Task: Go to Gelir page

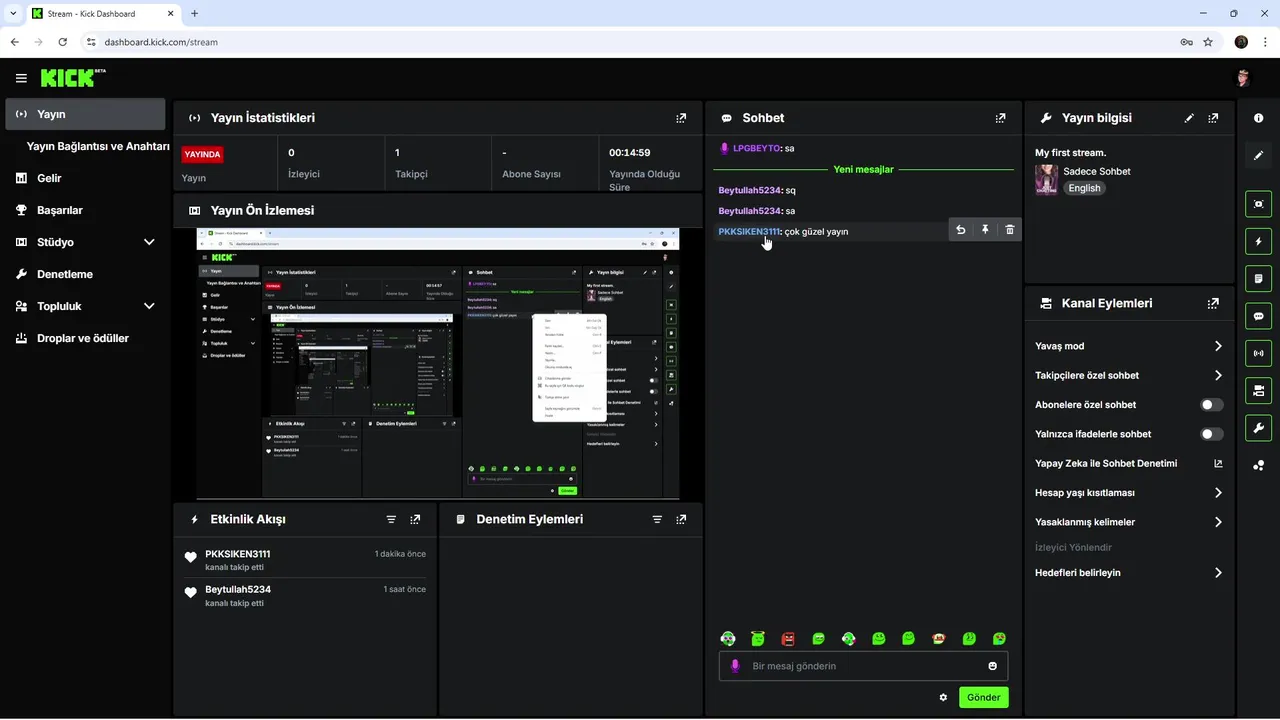Action: [x=86, y=178]
